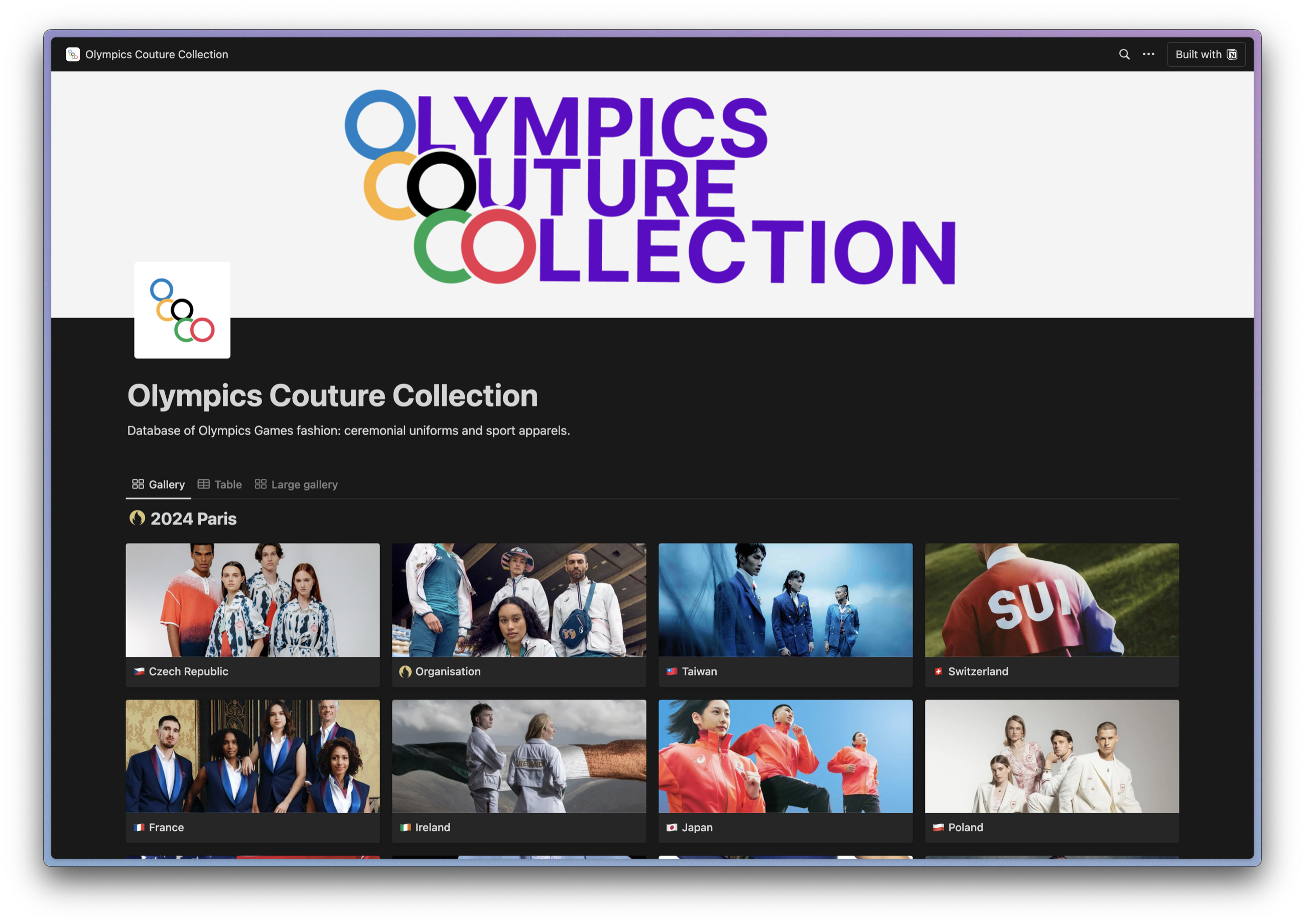This screenshot has width=1305, height=924.
Task: Click the search magnifier icon
Action: pos(1124,55)
